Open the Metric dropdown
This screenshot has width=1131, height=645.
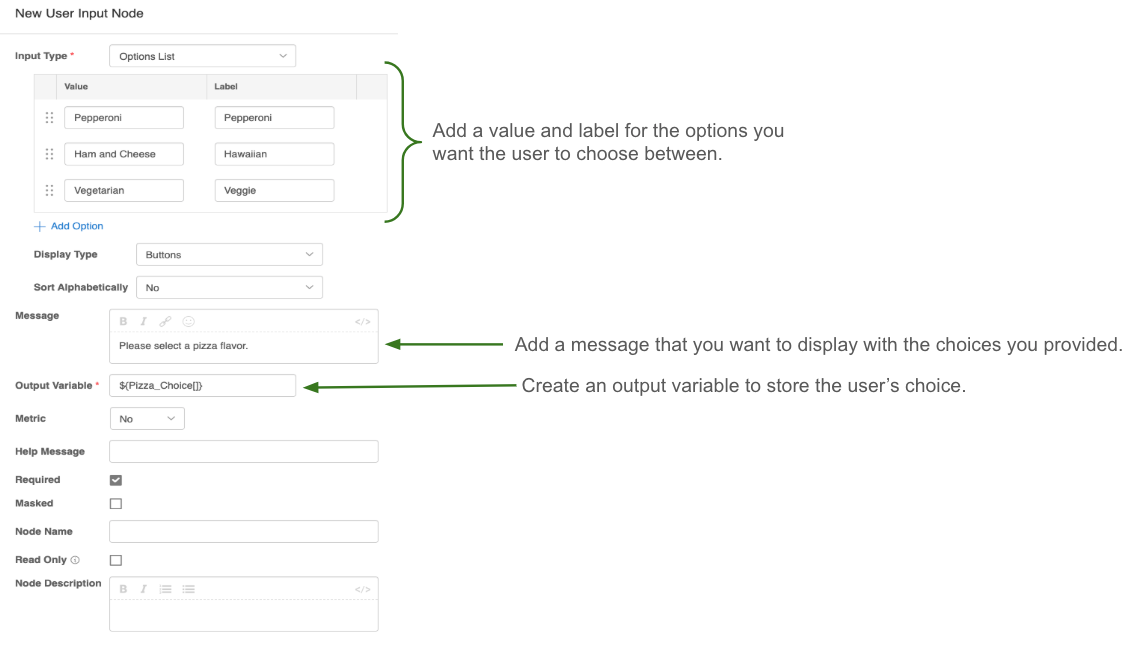(147, 419)
